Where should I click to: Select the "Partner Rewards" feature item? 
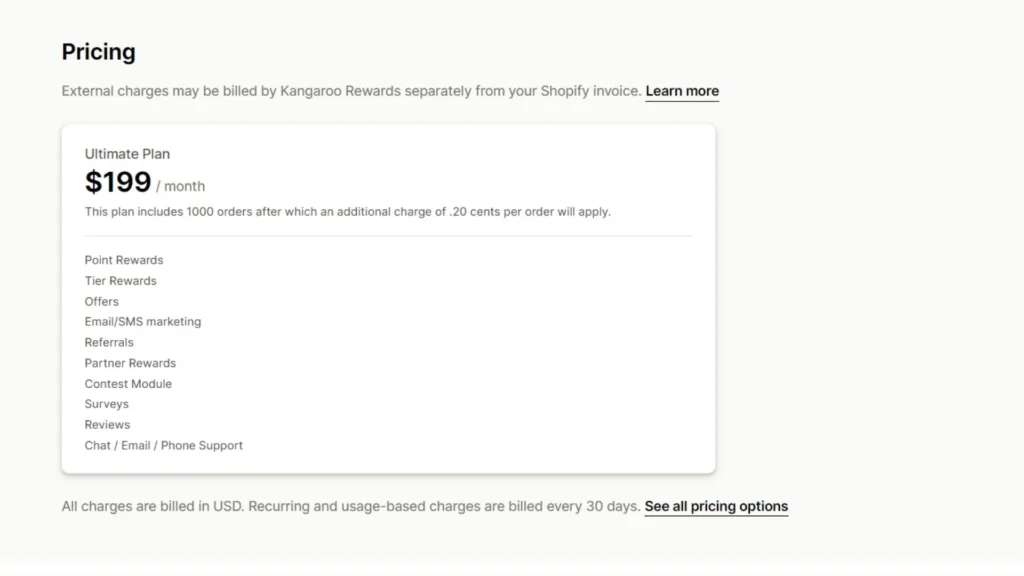pos(130,363)
